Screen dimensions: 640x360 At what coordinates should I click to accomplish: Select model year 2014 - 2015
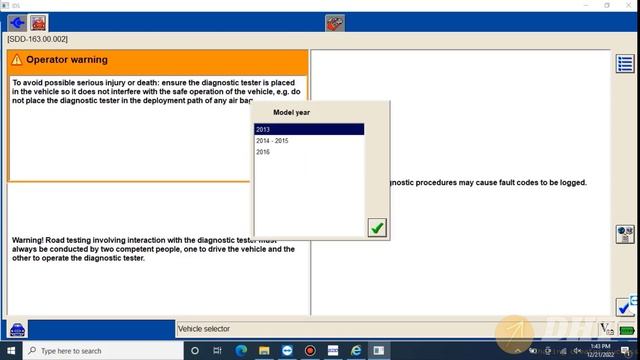tap(309, 141)
